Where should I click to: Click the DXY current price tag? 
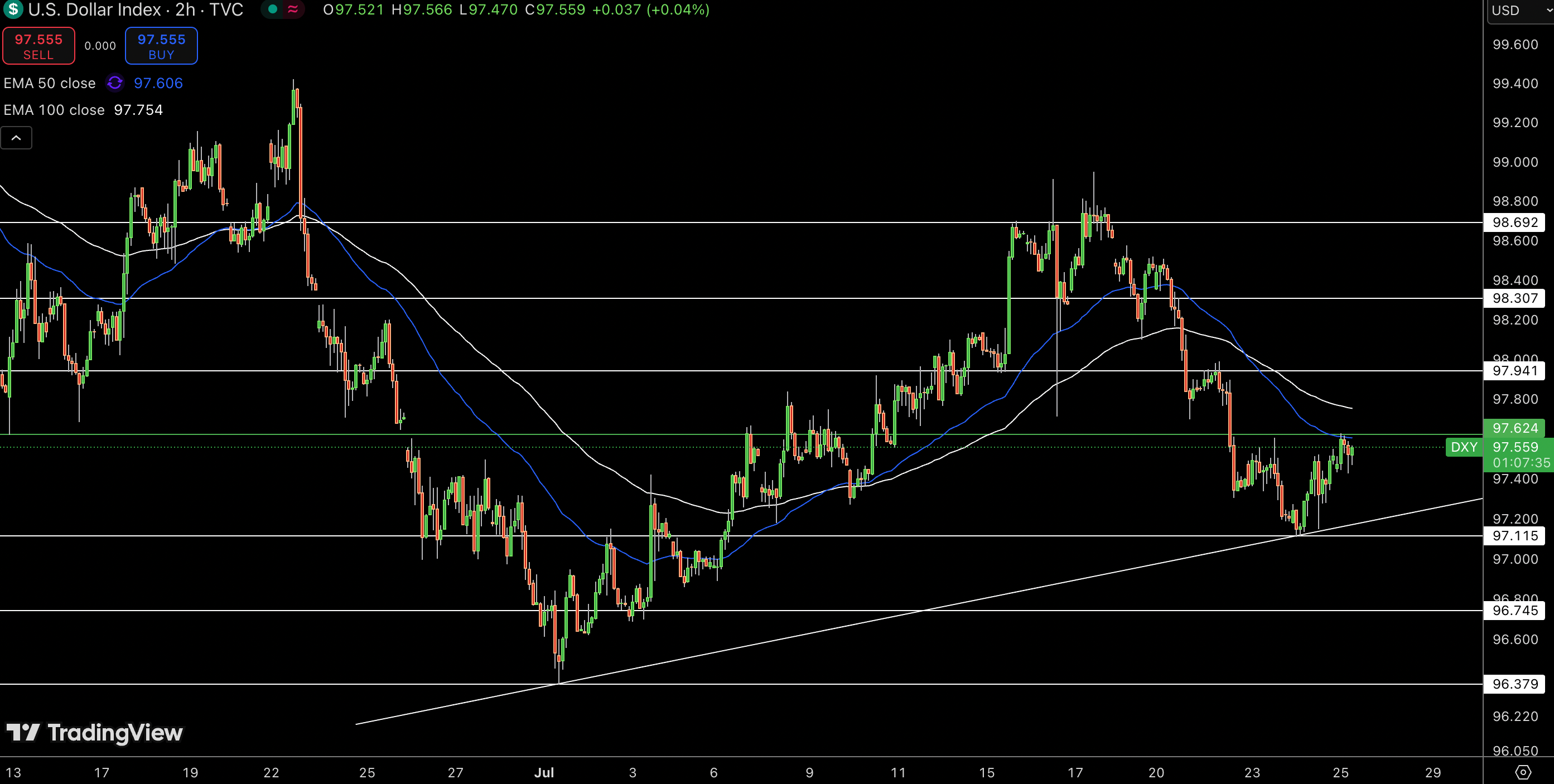click(1464, 448)
